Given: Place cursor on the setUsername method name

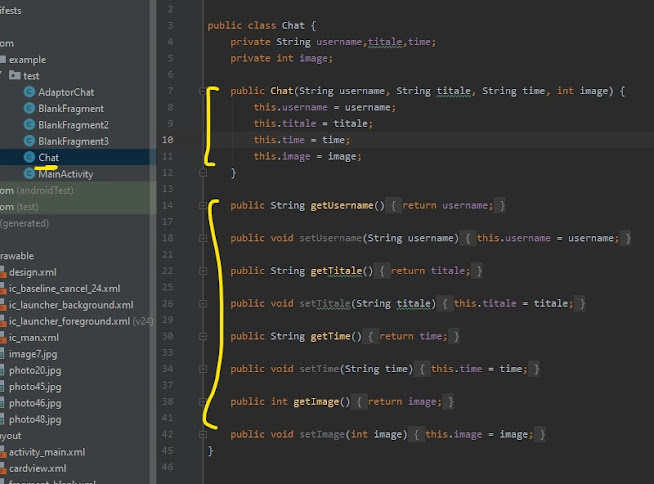Looking at the screenshot, I should point(329,238).
